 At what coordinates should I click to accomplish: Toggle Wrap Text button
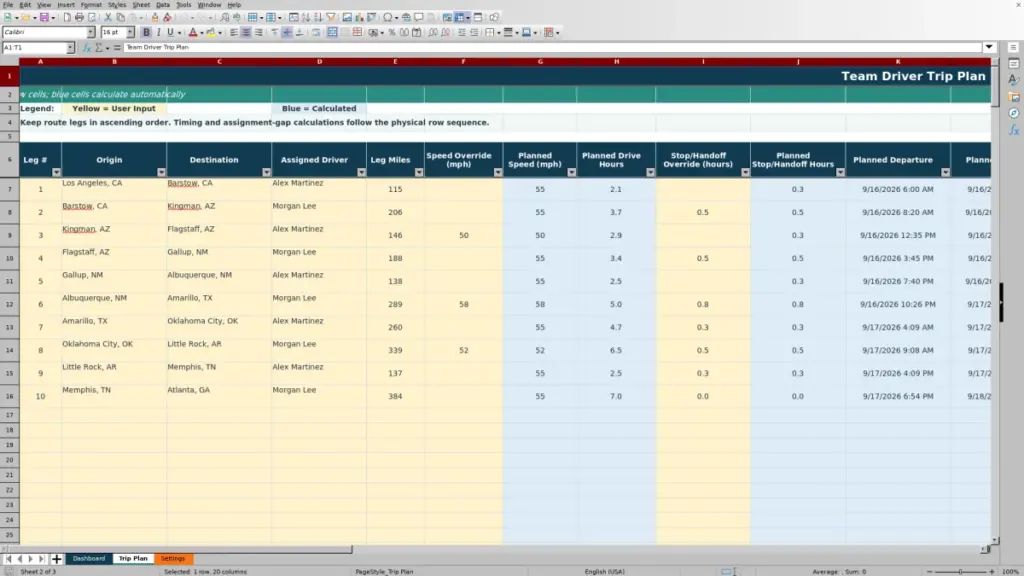coord(316,33)
